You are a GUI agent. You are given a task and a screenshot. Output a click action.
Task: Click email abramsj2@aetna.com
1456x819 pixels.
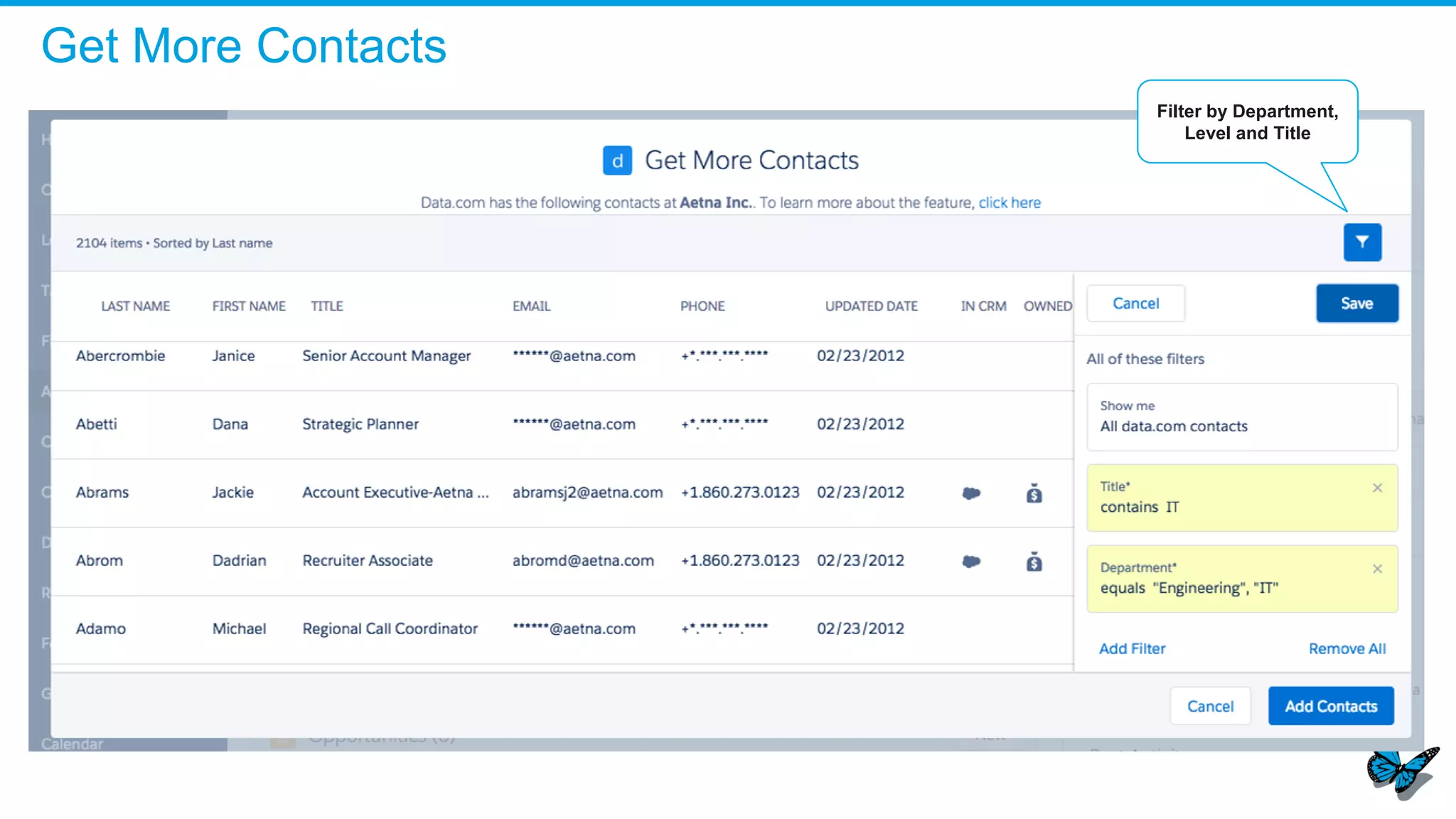tap(587, 492)
